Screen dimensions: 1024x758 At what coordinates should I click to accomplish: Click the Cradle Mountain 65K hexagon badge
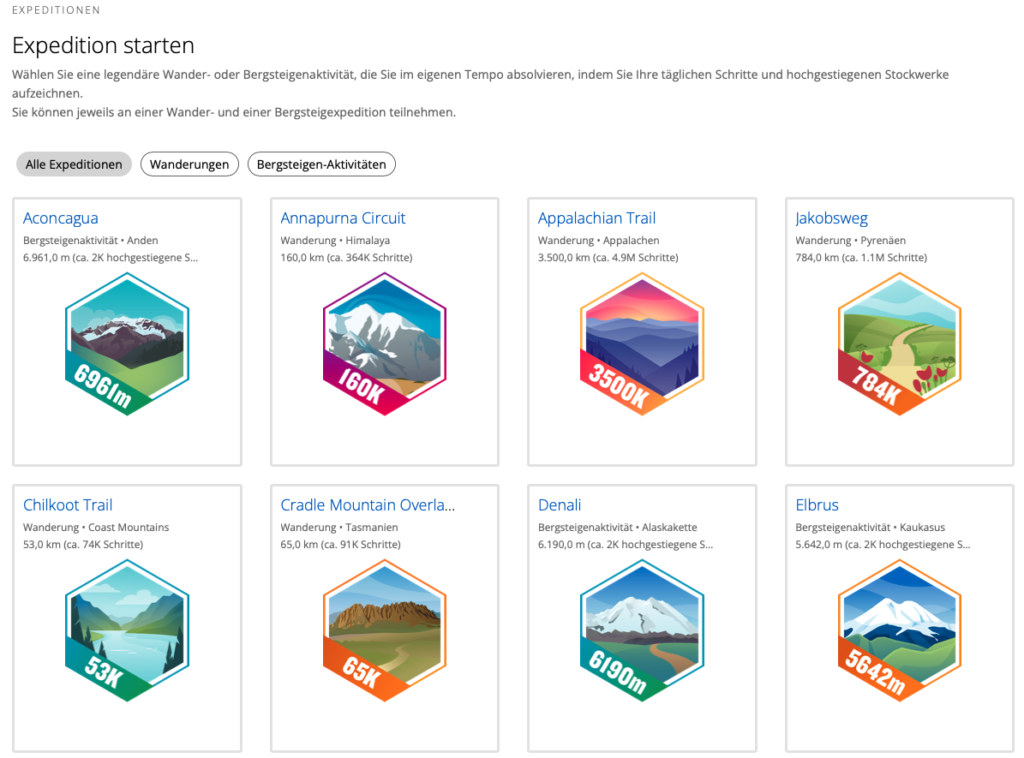click(385, 631)
